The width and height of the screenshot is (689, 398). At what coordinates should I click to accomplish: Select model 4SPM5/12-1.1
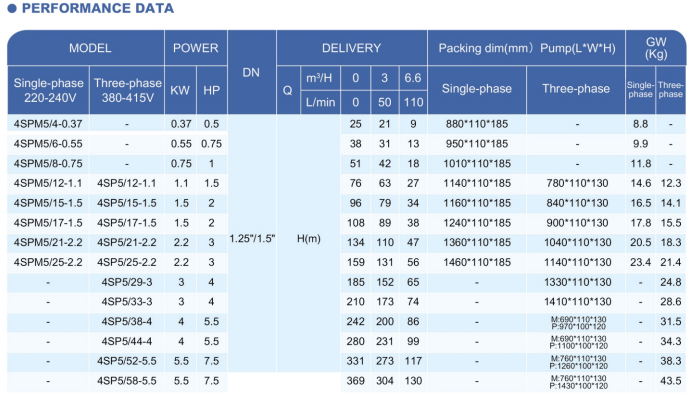(x=48, y=183)
